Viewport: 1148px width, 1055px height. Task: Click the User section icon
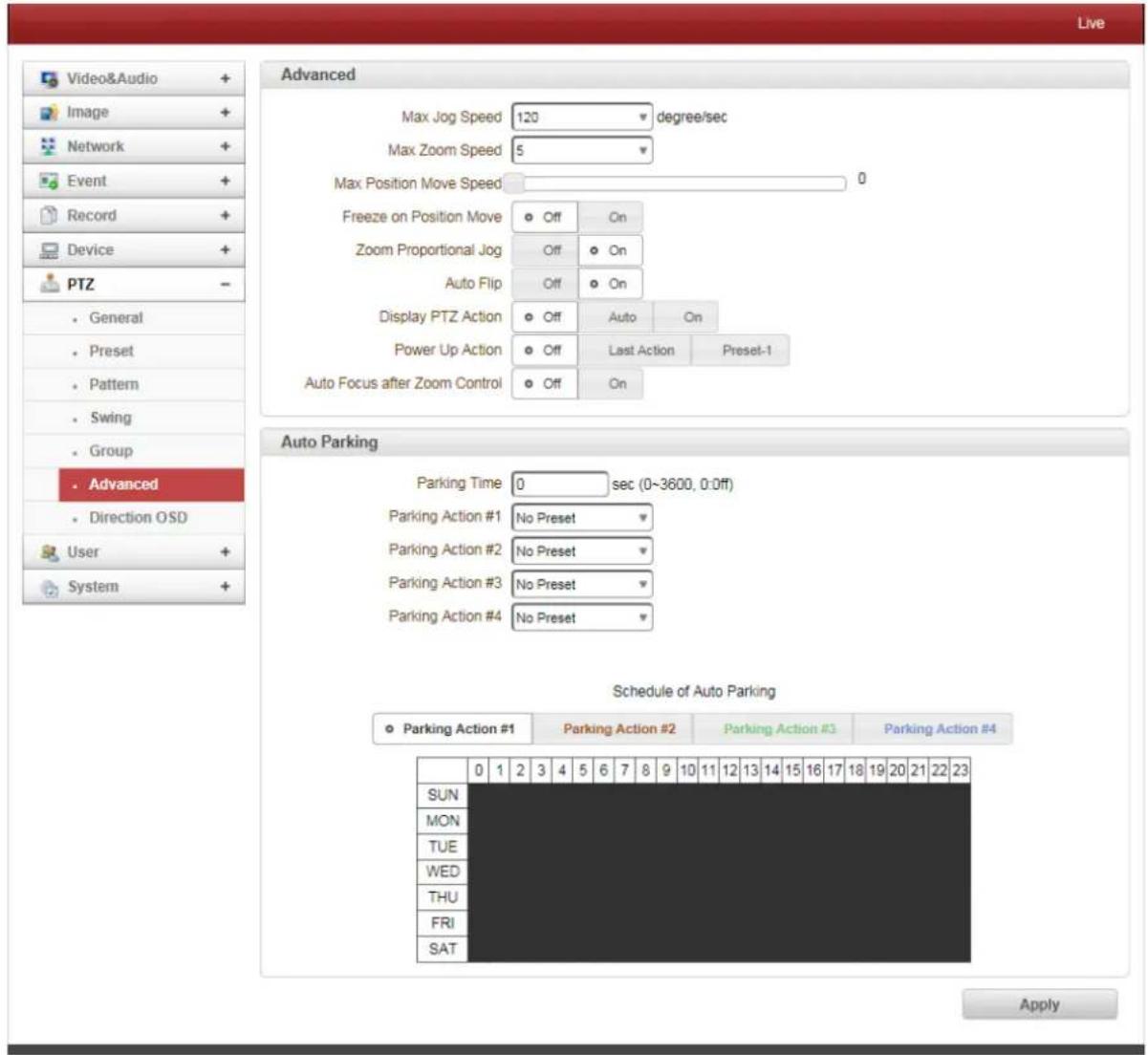pyautogui.click(x=49, y=552)
